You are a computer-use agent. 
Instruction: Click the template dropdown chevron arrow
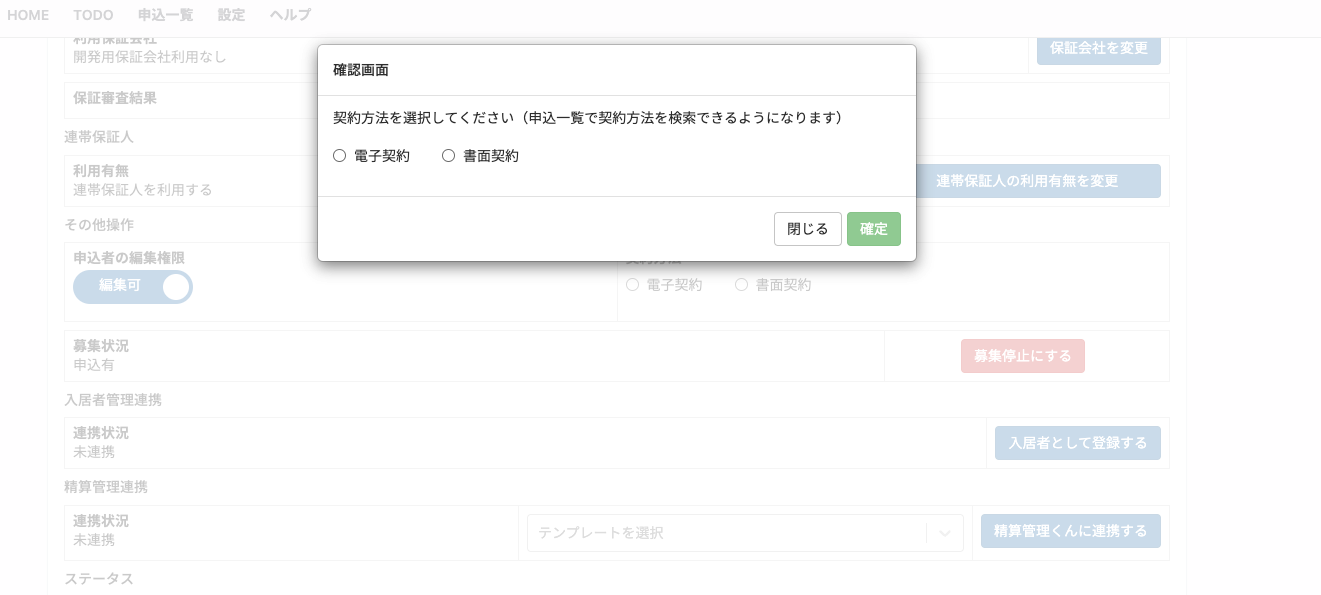click(945, 533)
